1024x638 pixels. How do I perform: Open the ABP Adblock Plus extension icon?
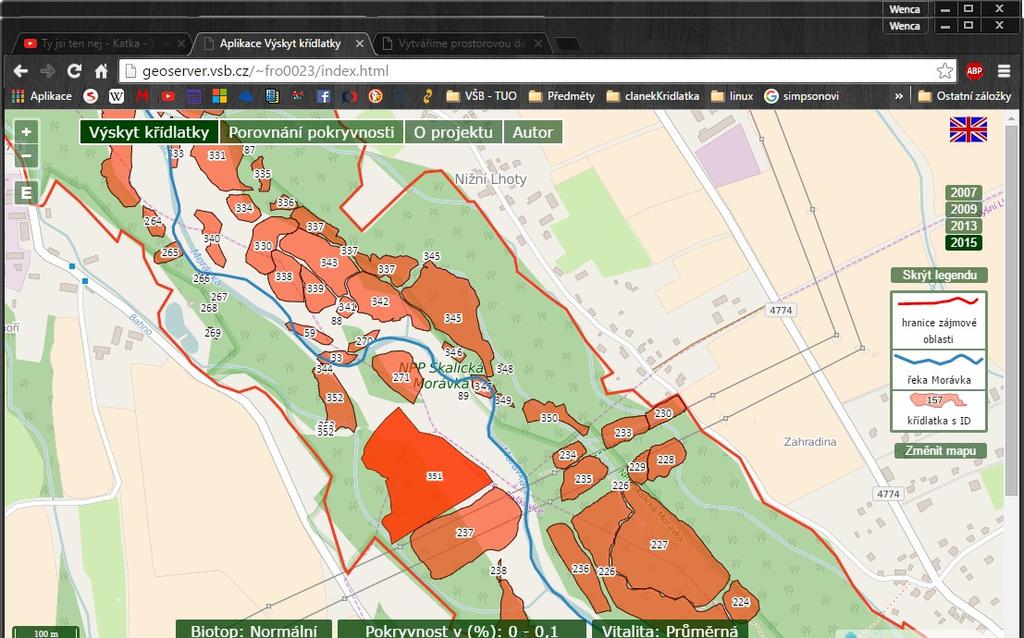pyautogui.click(x=974, y=71)
